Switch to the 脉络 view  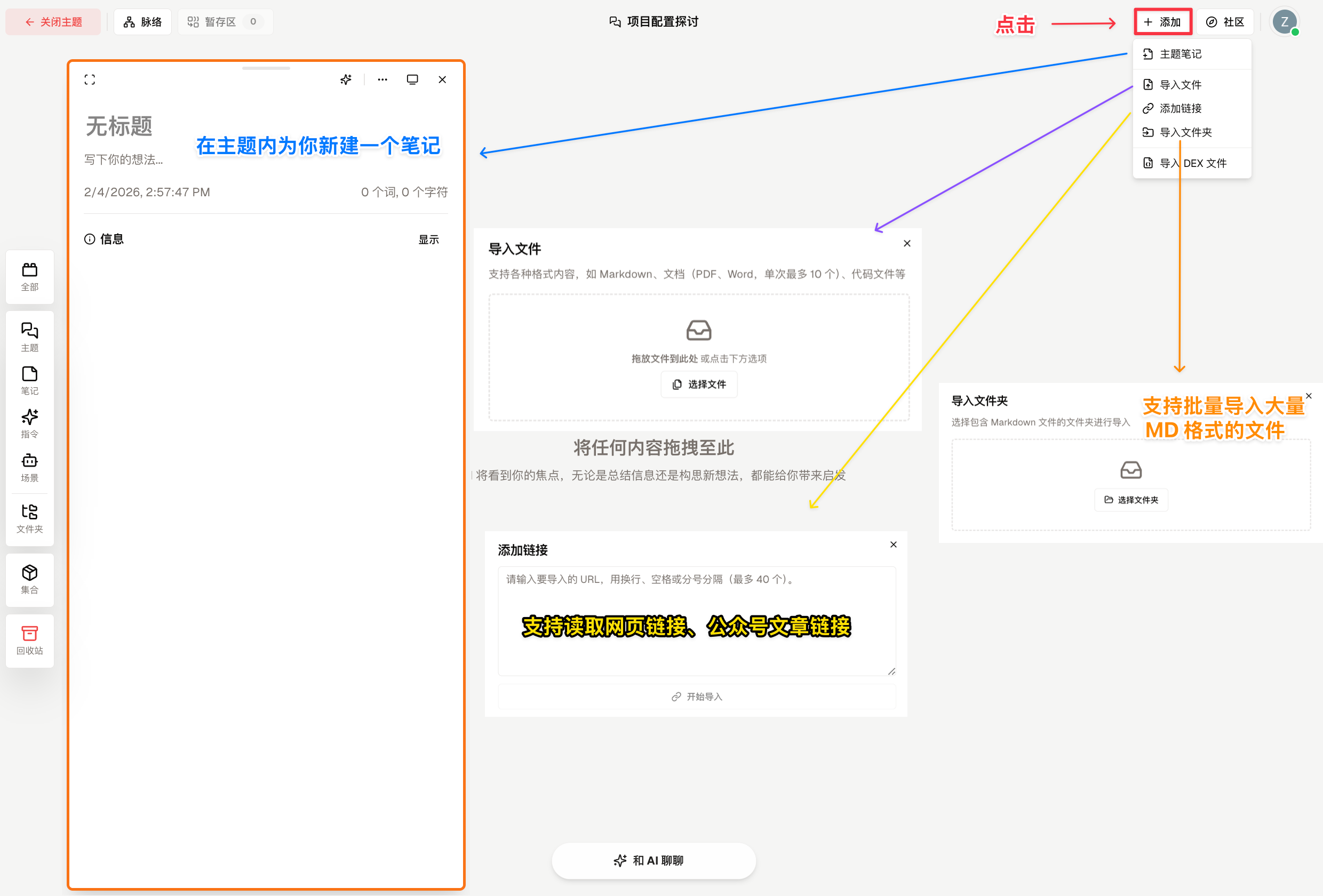[143, 22]
